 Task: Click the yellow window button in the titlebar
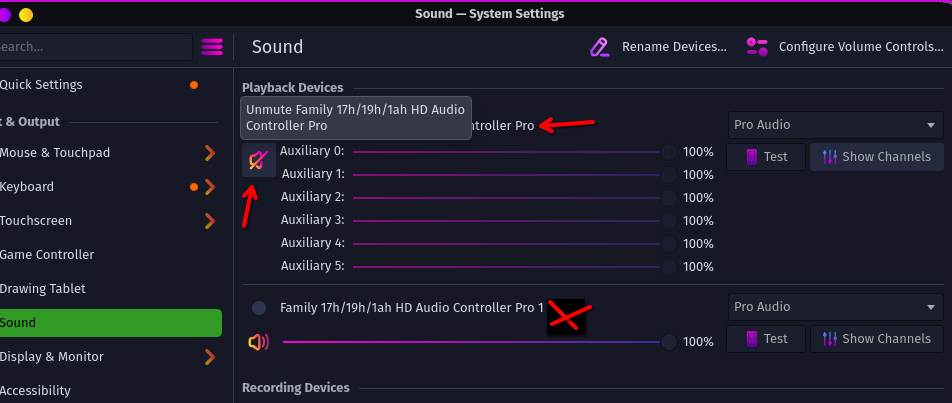coord(26,14)
